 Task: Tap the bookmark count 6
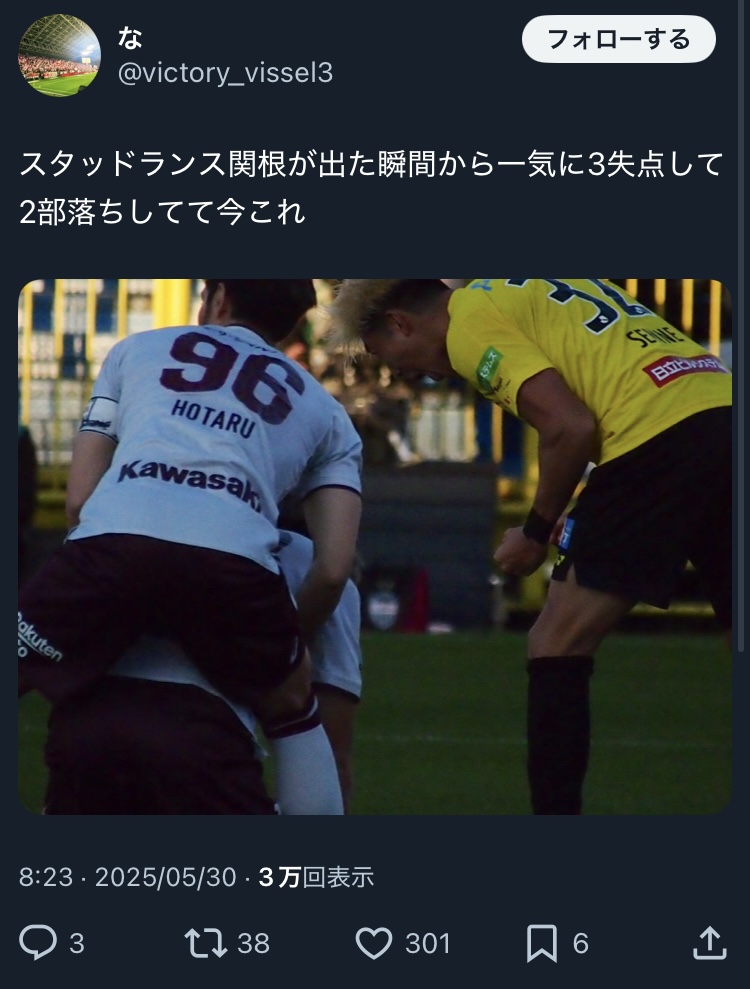click(580, 944)
